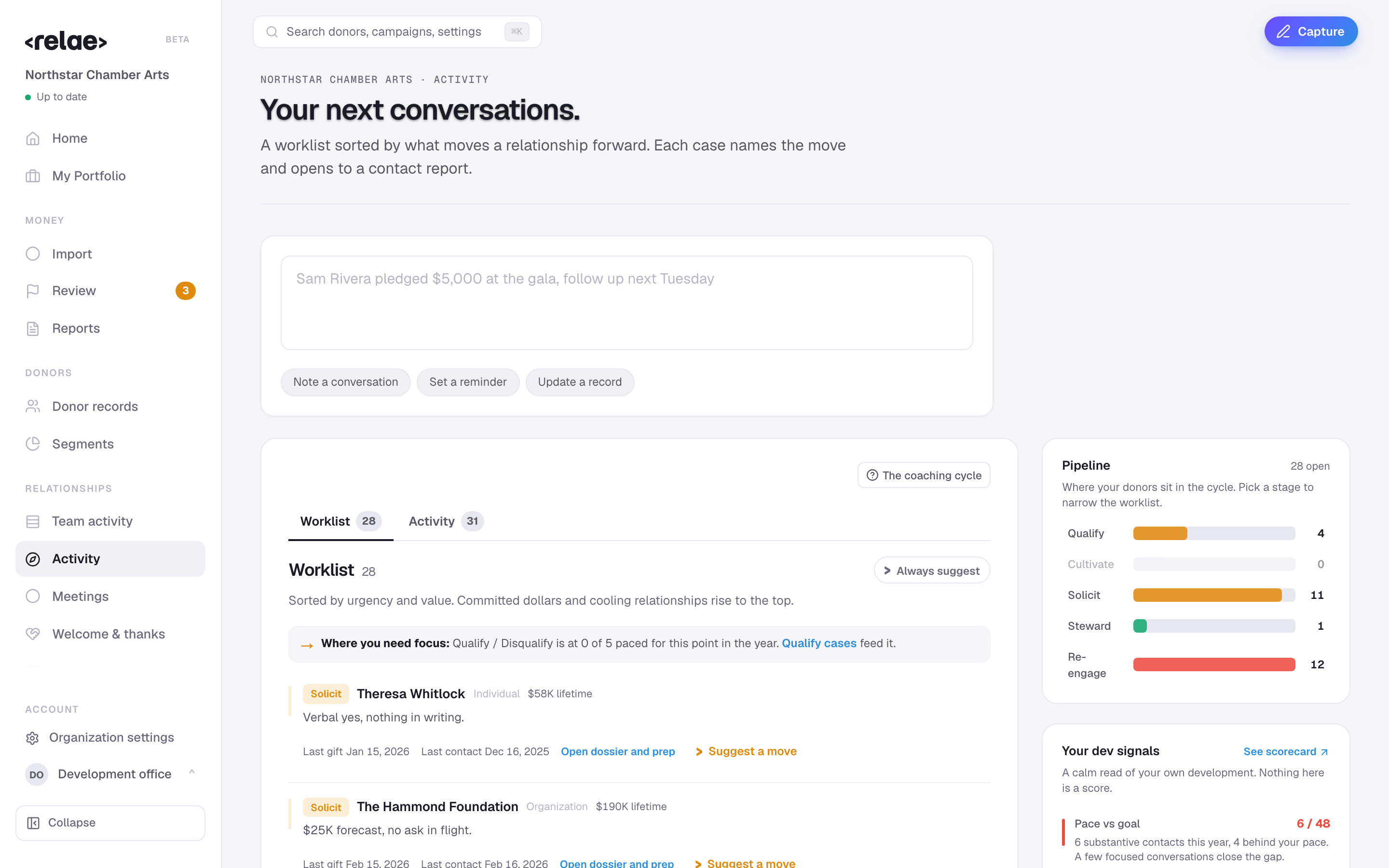
Task: Open The coaching cycle help button
Action: coord(924,475)
